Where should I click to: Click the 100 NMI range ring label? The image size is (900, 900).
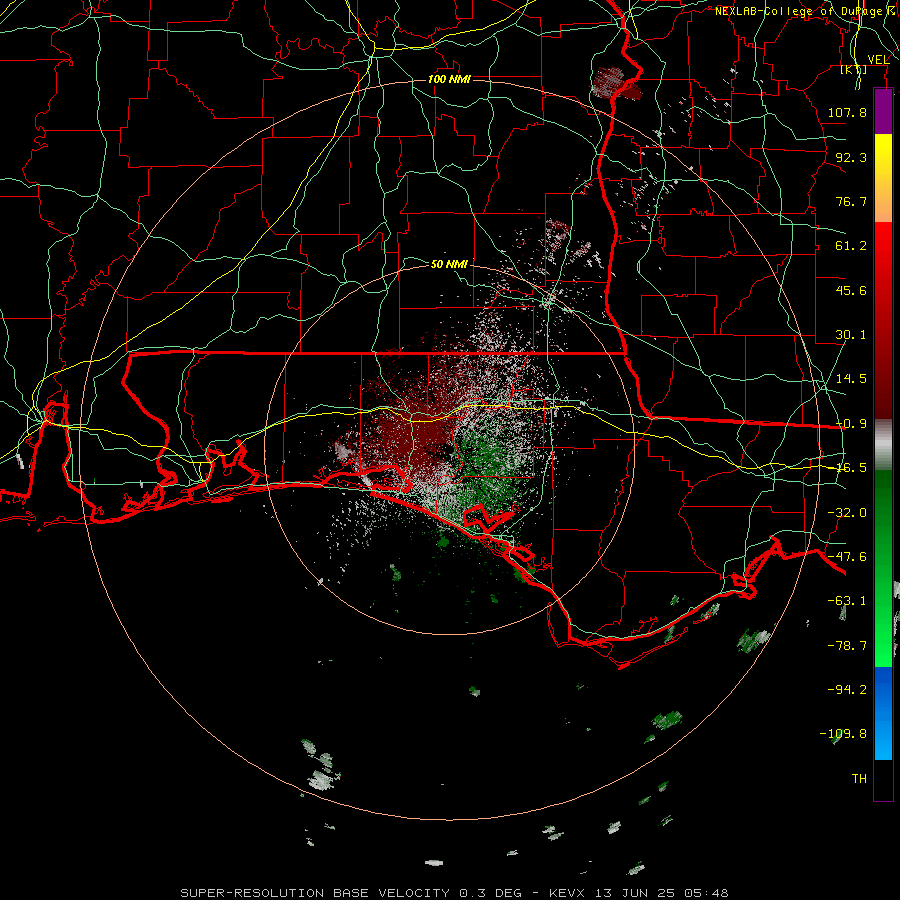[x=449, y=79]
